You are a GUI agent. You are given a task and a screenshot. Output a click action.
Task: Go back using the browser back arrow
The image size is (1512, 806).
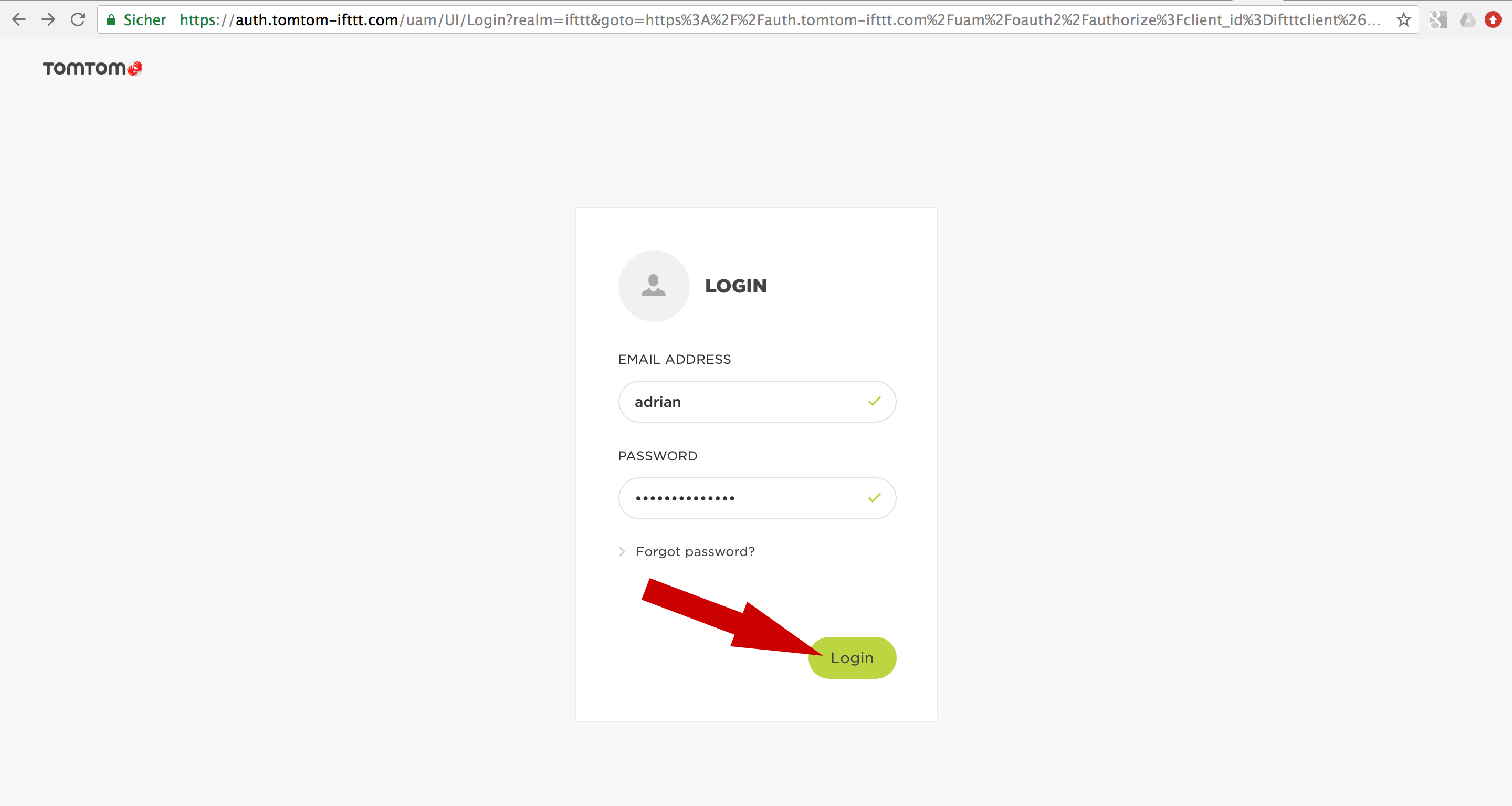(x=19, y=20)
